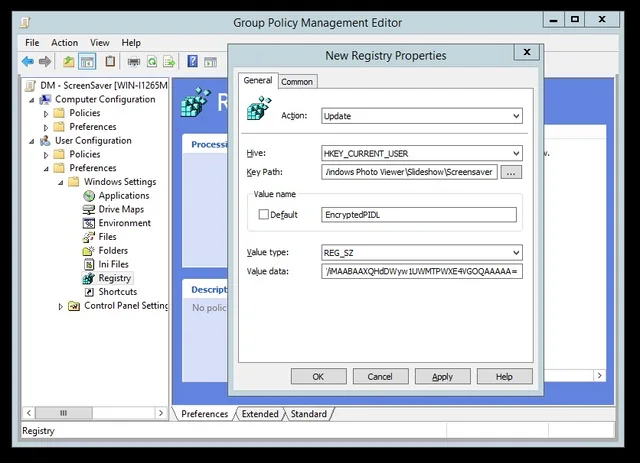
Task: Select the Extended bottom tab
Action: coord(260,414)
